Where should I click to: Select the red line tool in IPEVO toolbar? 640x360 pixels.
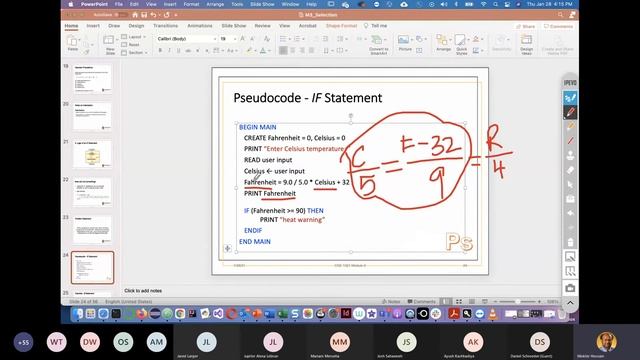pos(570,141)
